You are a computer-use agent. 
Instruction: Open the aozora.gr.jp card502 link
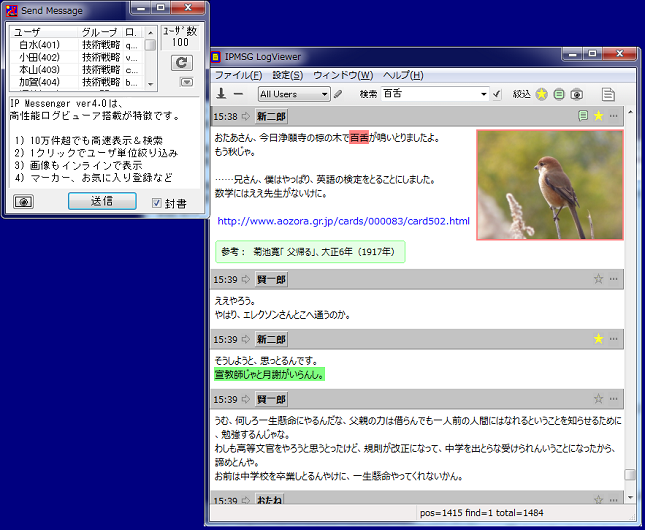343,221
